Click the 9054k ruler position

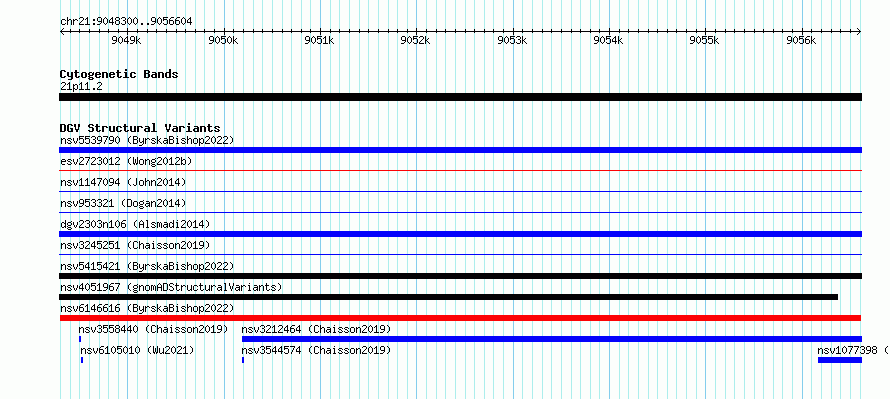point(608,40)
